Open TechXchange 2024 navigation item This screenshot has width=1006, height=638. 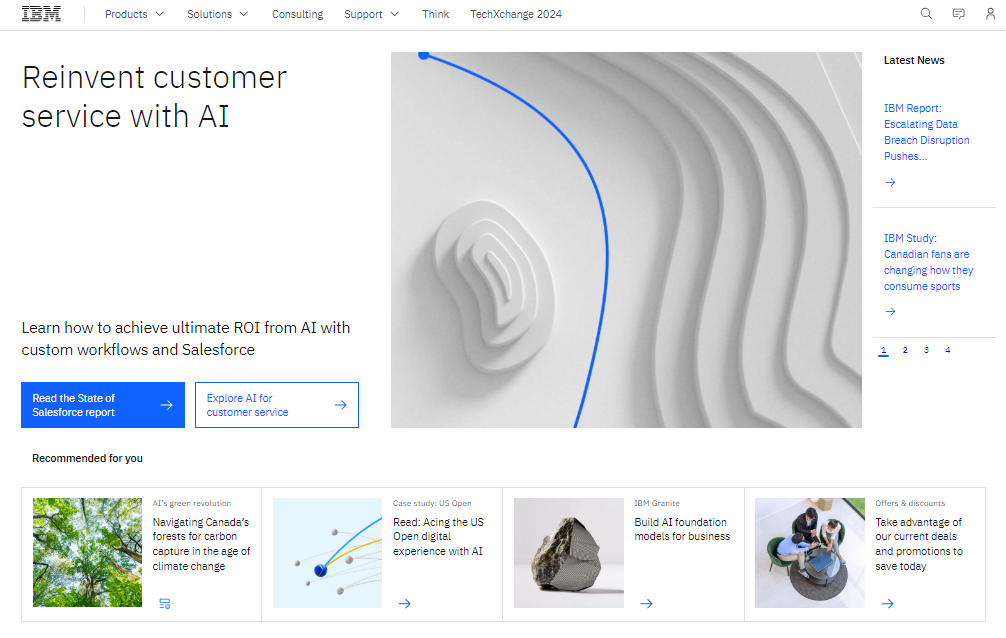coord(516,14)
